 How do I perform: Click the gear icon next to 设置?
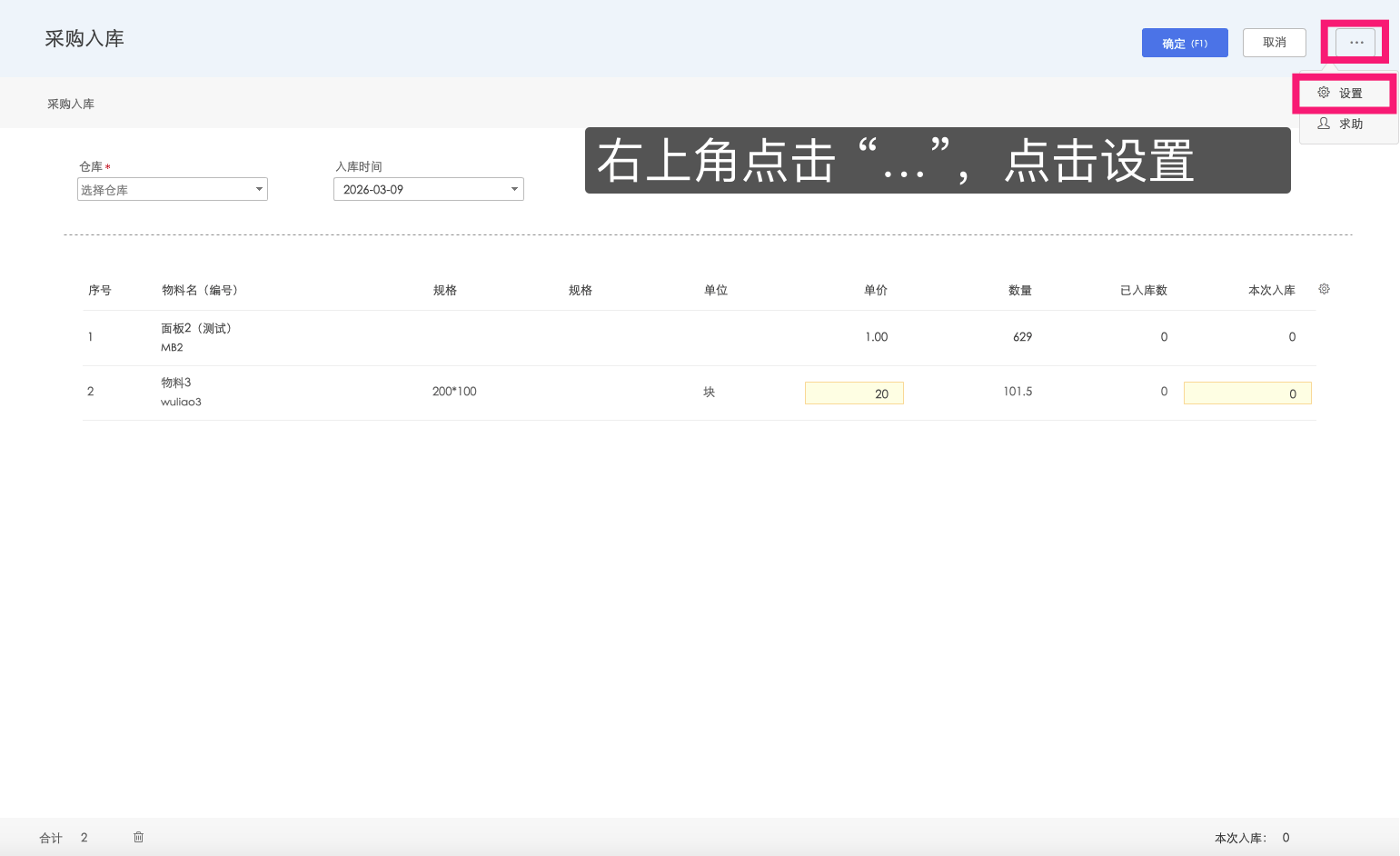click(1323, 92)
